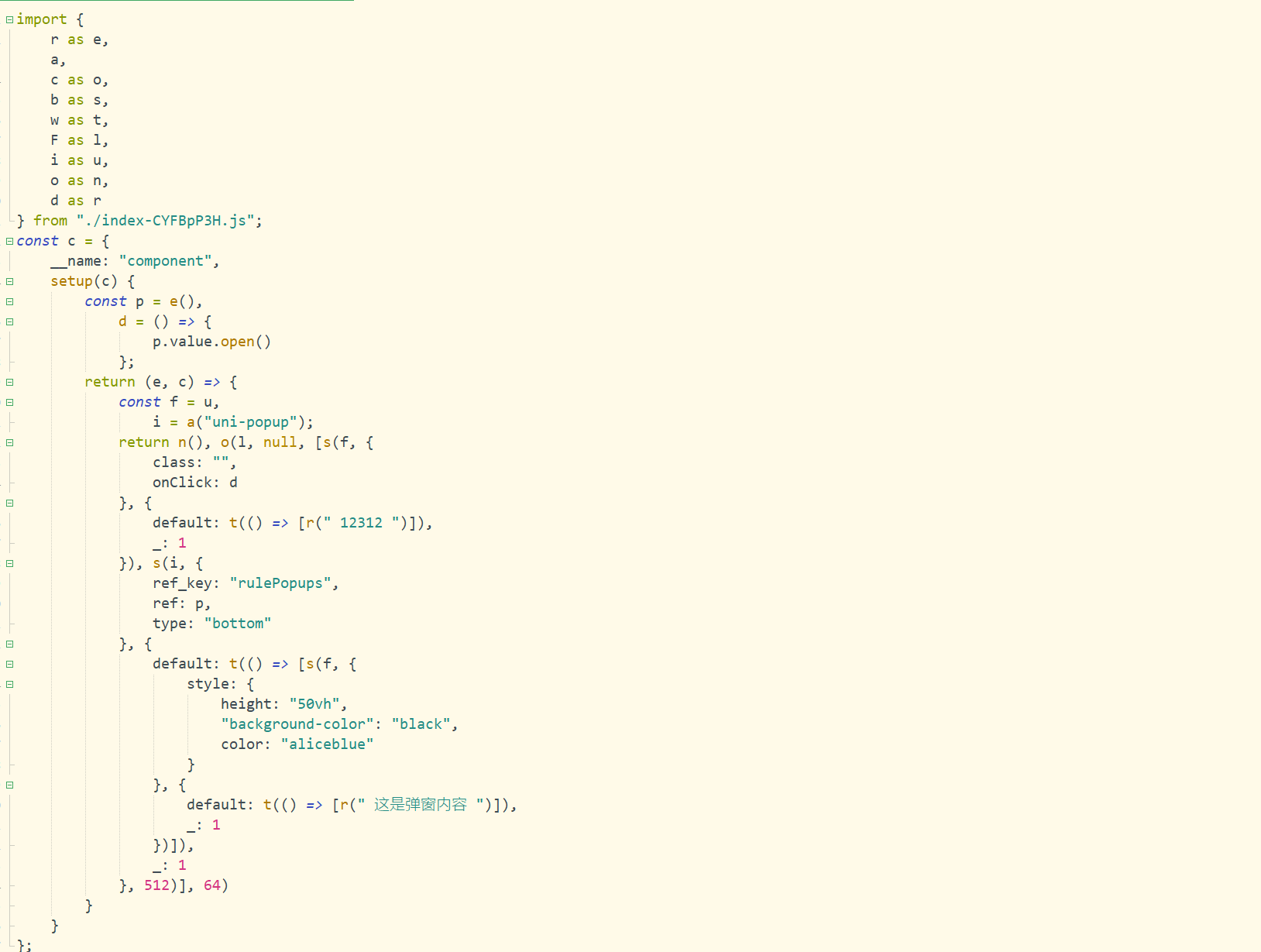
Task: Toggle fold beside const p = e()
Action: tap(9, 301)
